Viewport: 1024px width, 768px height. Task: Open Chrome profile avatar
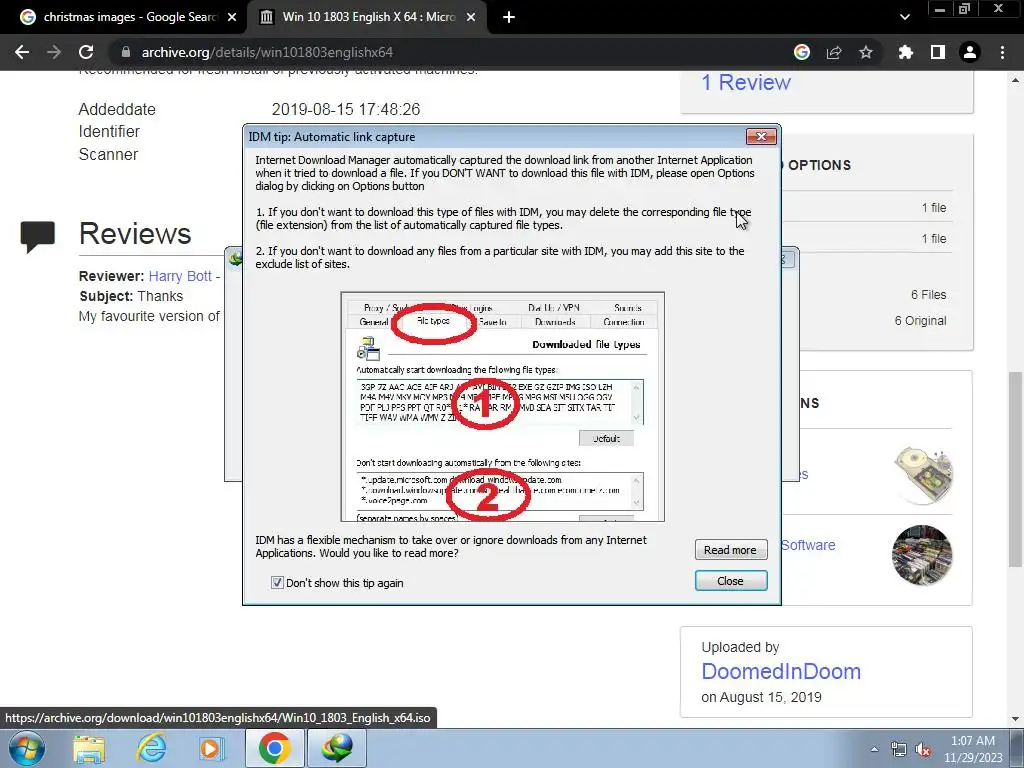coord(970,52)
